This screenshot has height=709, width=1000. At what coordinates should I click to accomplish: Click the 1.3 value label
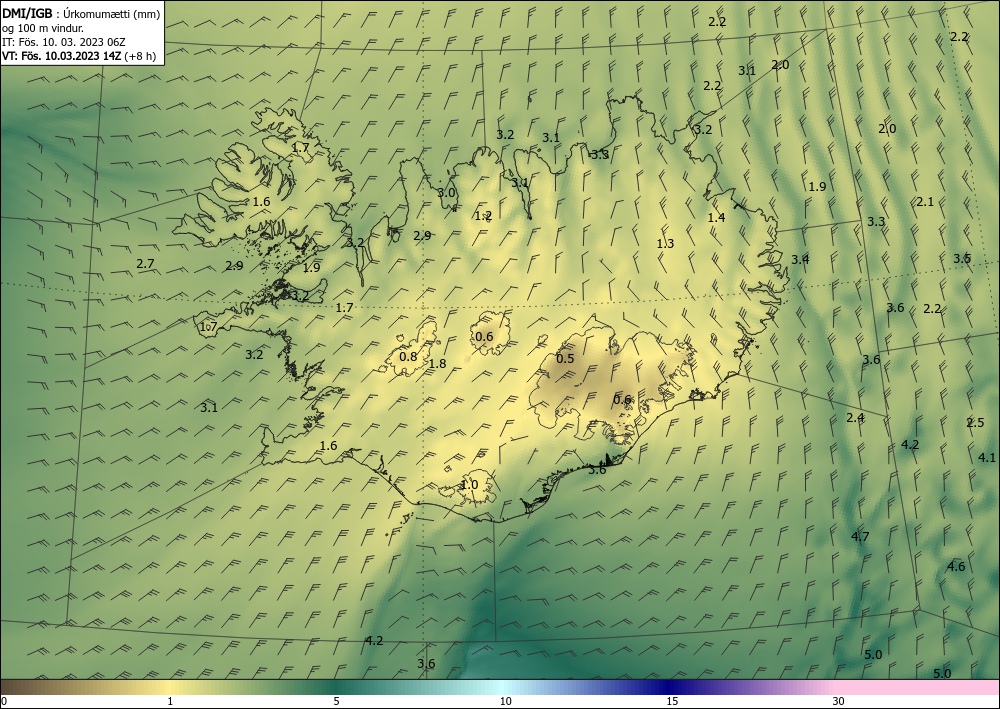[x=665, y=244]
